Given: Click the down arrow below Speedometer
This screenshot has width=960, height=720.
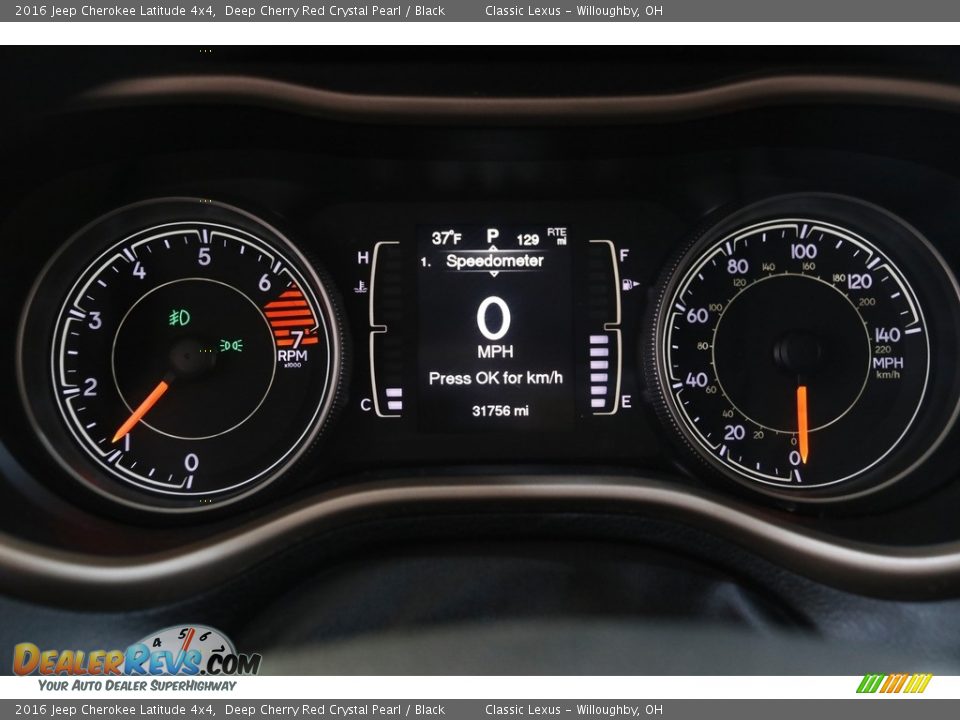Looking at the screenshot, I should [493, 274].
